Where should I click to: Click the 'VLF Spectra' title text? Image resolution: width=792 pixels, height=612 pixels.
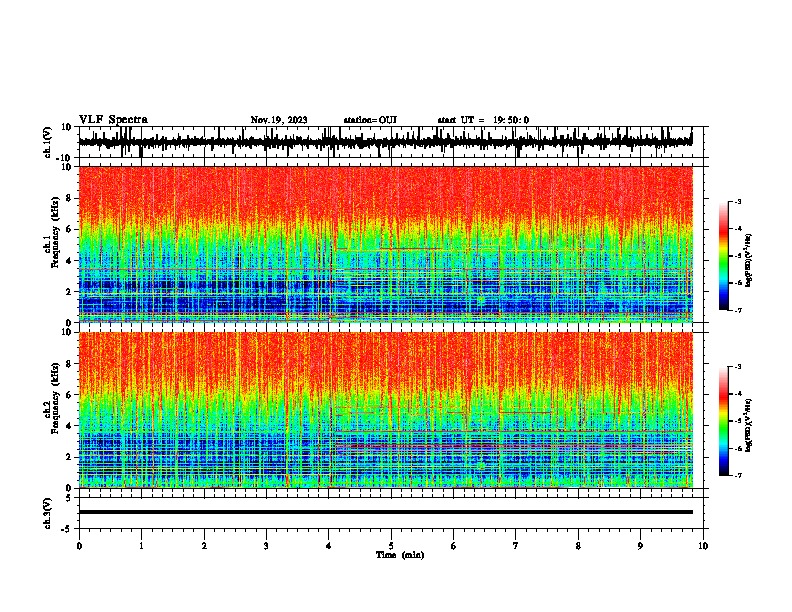113,120
